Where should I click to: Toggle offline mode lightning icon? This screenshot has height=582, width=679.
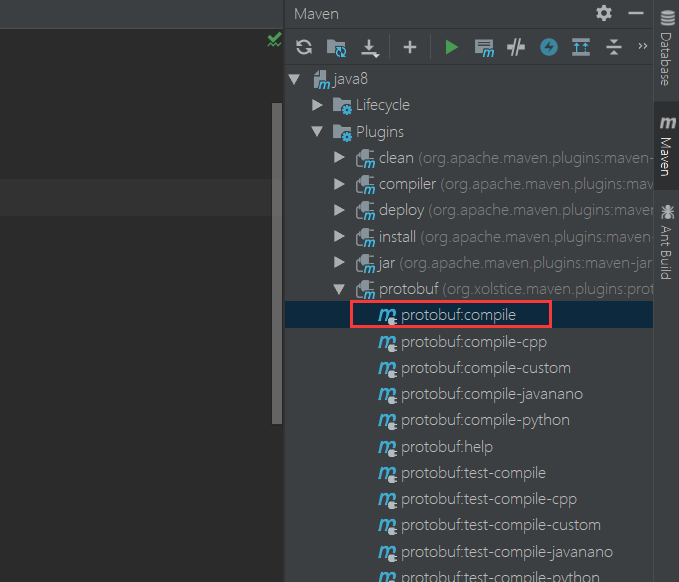pos(549,47)
